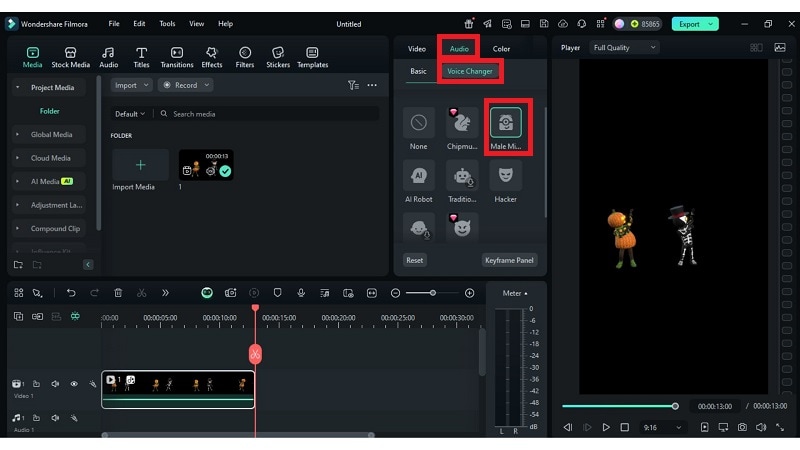Select the AI Robot voice effect
The width and height of the screenshot is (800, 450).
pyautogui.click(x=418, y=182)
